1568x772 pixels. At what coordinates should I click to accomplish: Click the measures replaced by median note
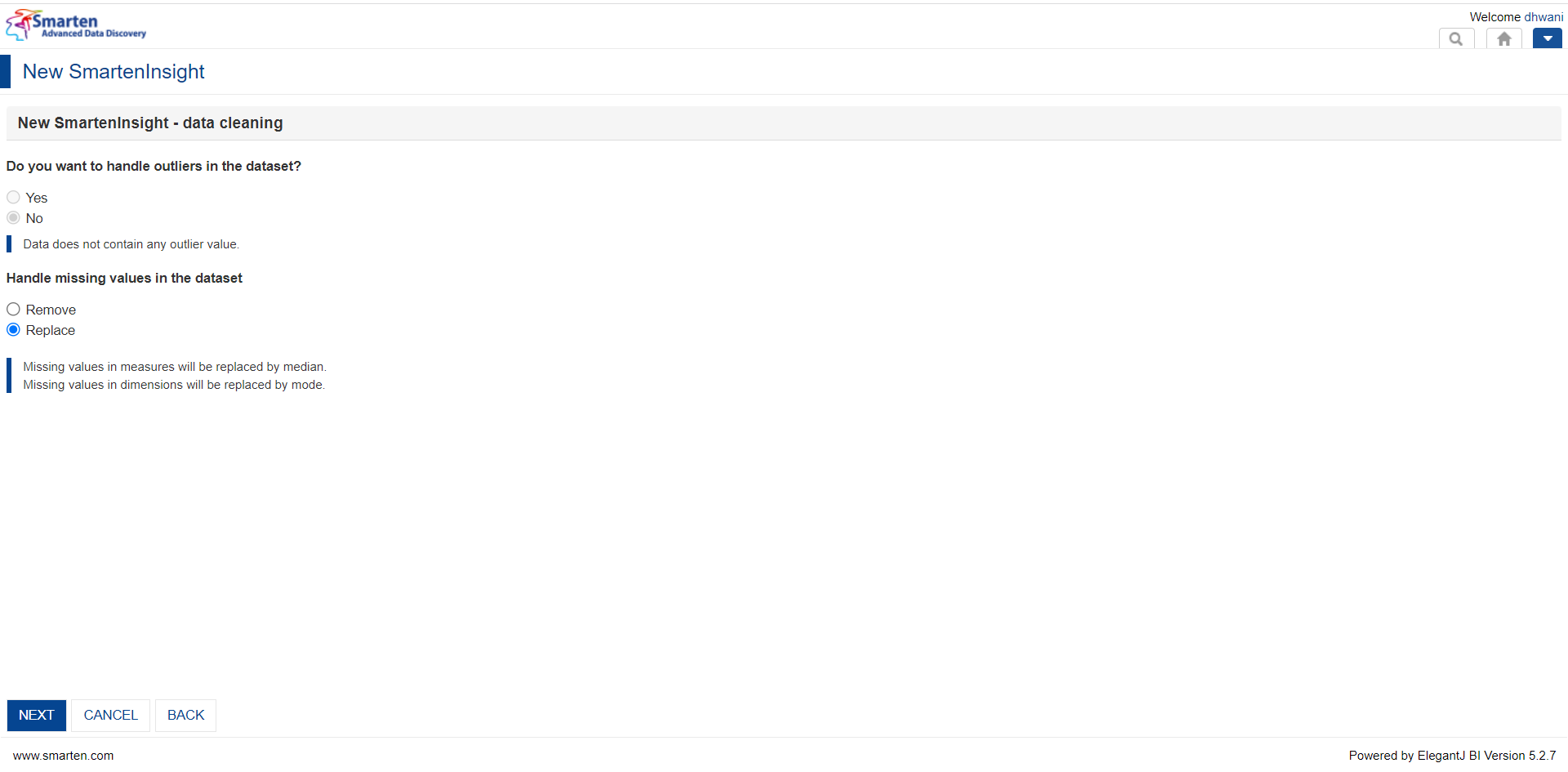click(x=175, y=367)
